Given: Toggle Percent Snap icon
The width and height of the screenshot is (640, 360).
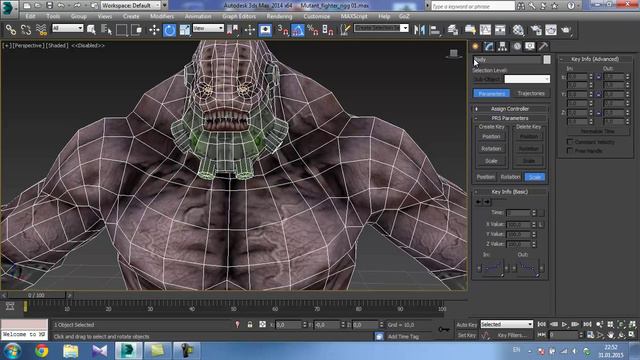Looking at the screenshot, I should pos(313,30).
